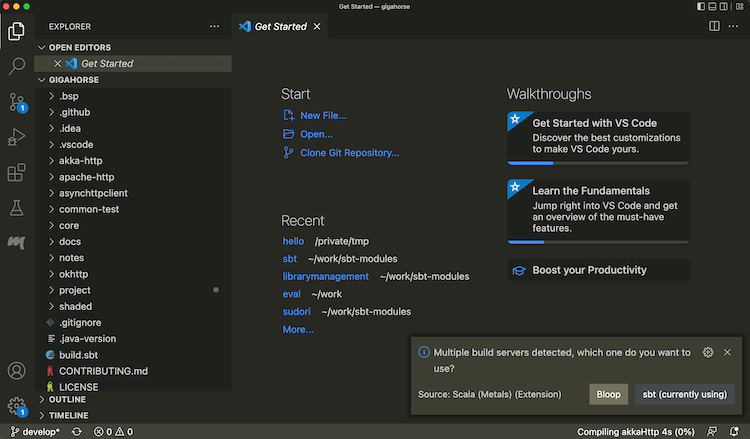
Task: Open recent project sudori
Action: click(x=297, y=312)
